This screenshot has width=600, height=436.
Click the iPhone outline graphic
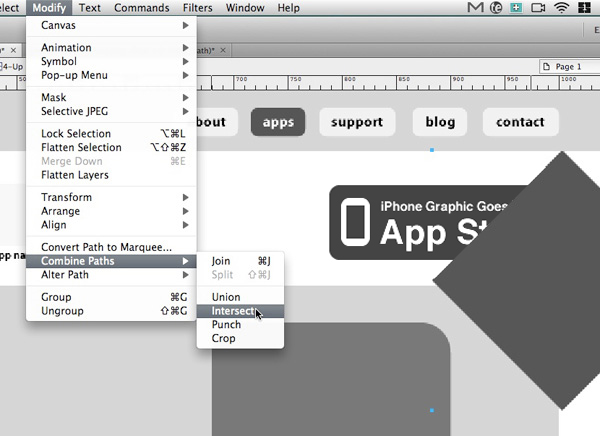click(x=355, y=222)
